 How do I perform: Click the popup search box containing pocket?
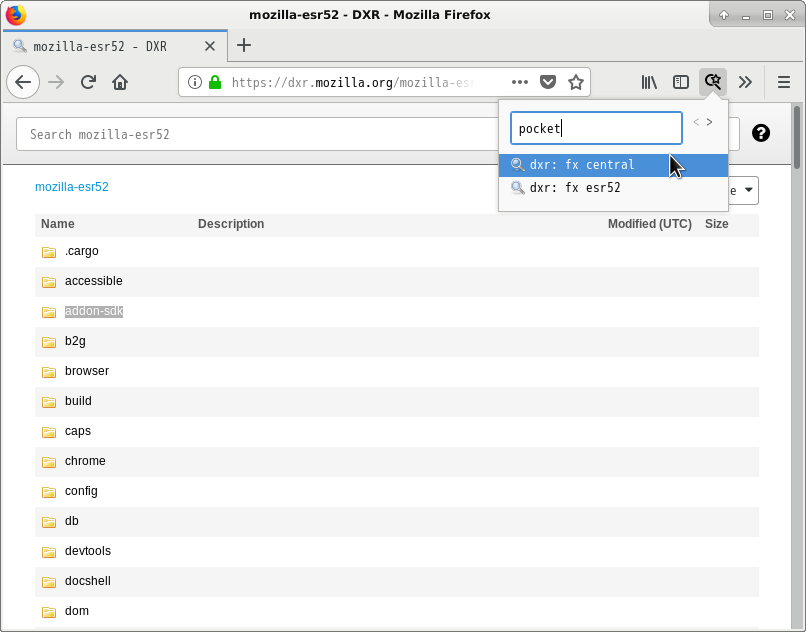click(596, 128)
